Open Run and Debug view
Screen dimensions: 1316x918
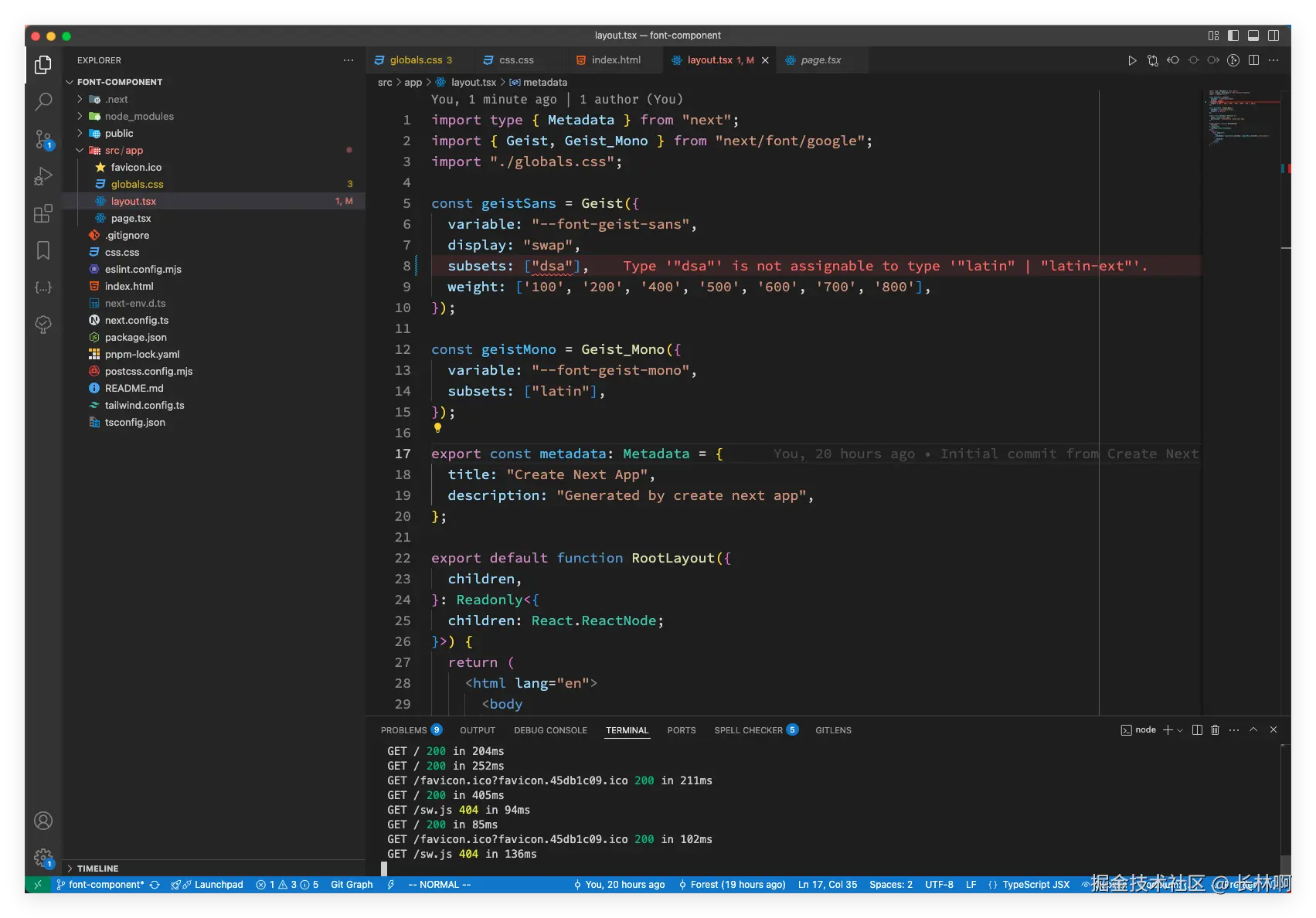[x=43, y=176]
